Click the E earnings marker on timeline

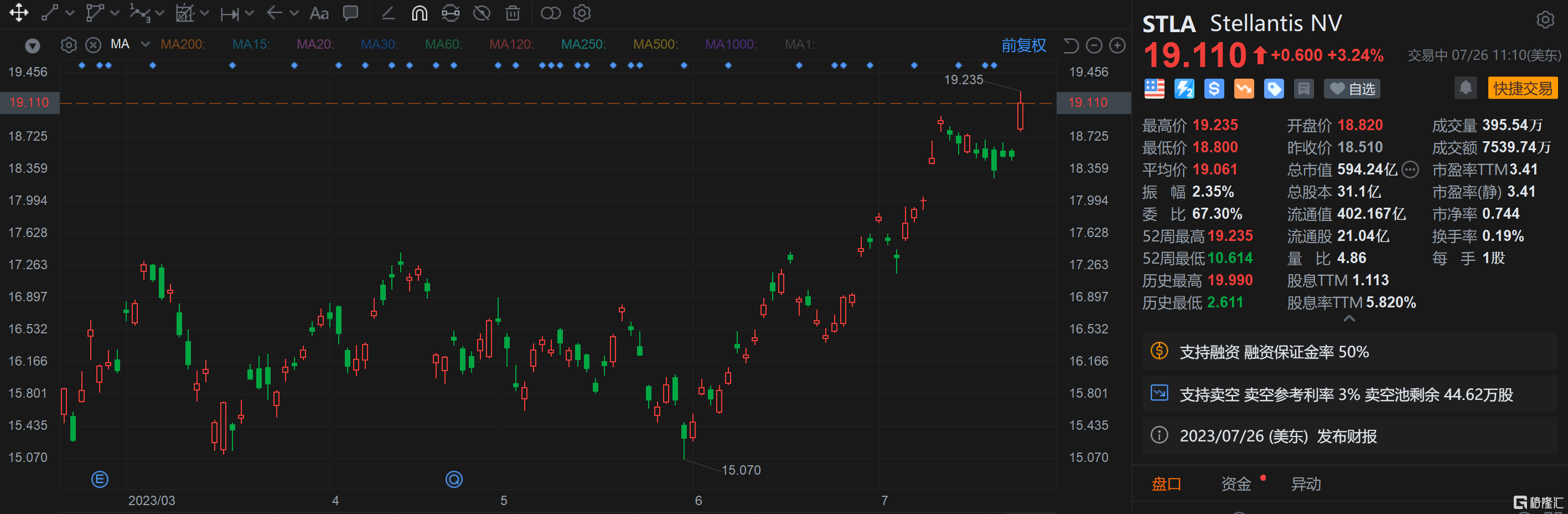click(100, 479)
